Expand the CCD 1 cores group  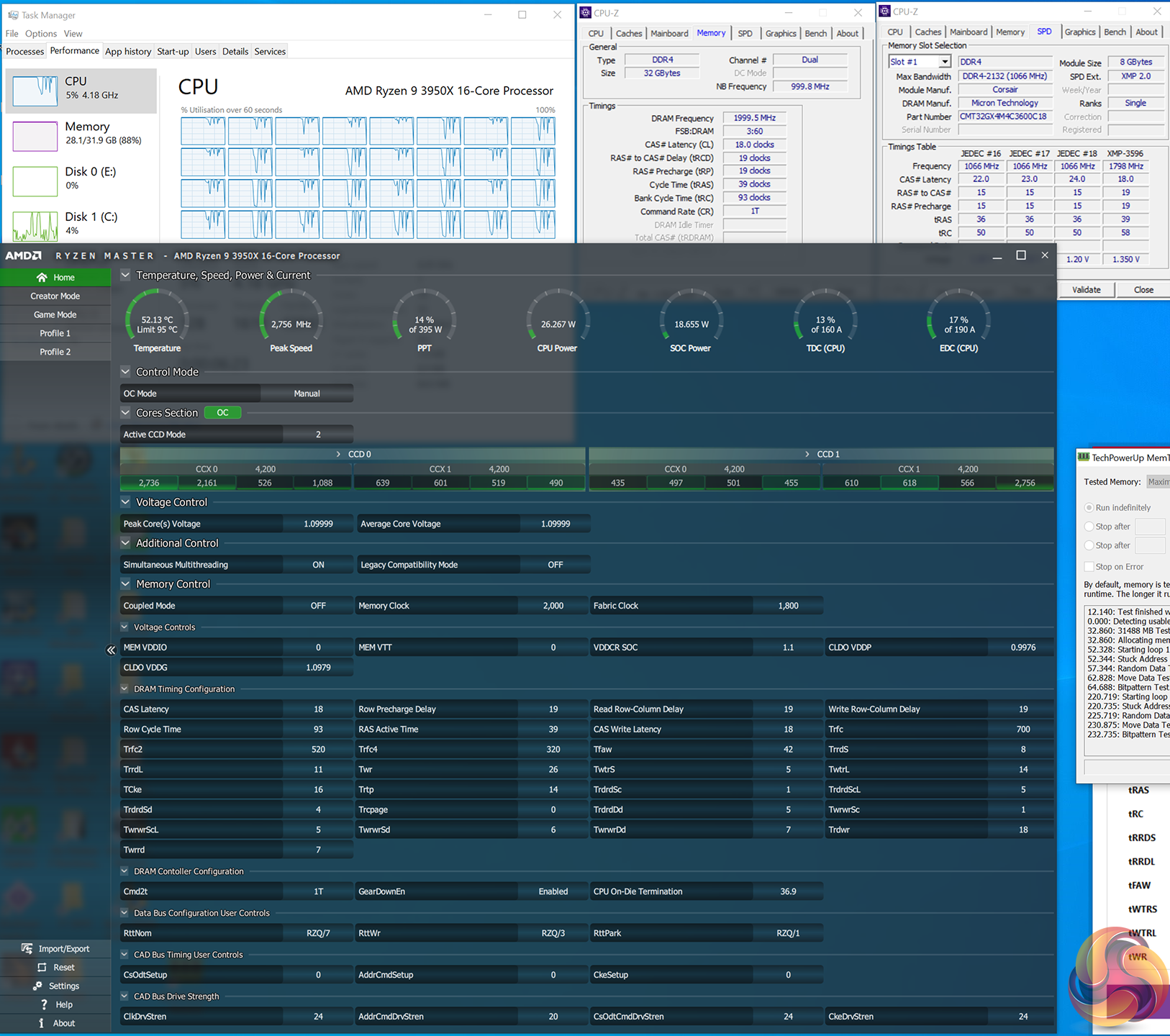pyautogui.click(x=807, y=454)
